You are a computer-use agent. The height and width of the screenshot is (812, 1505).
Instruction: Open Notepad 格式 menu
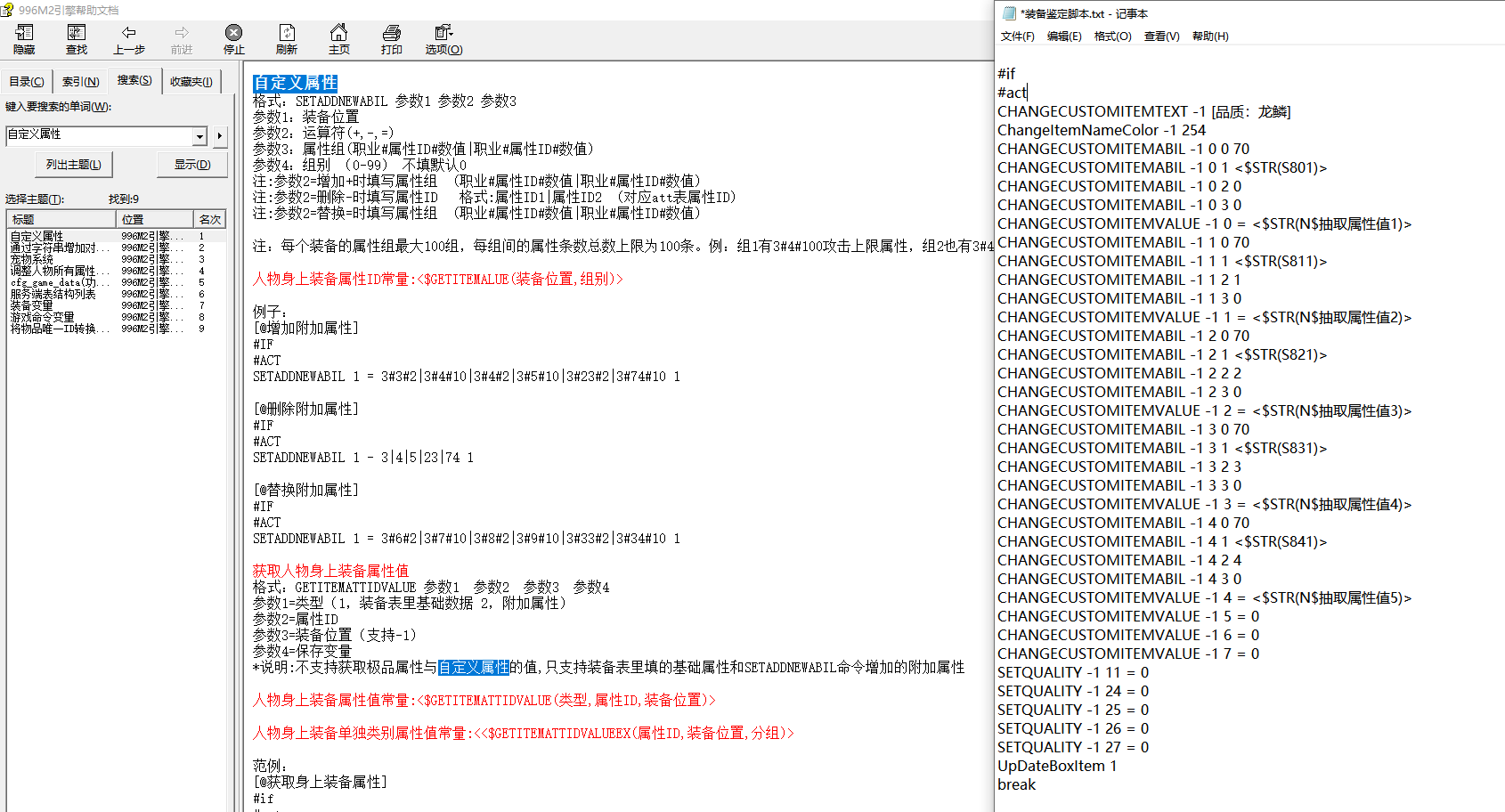tap(1112, 37)
